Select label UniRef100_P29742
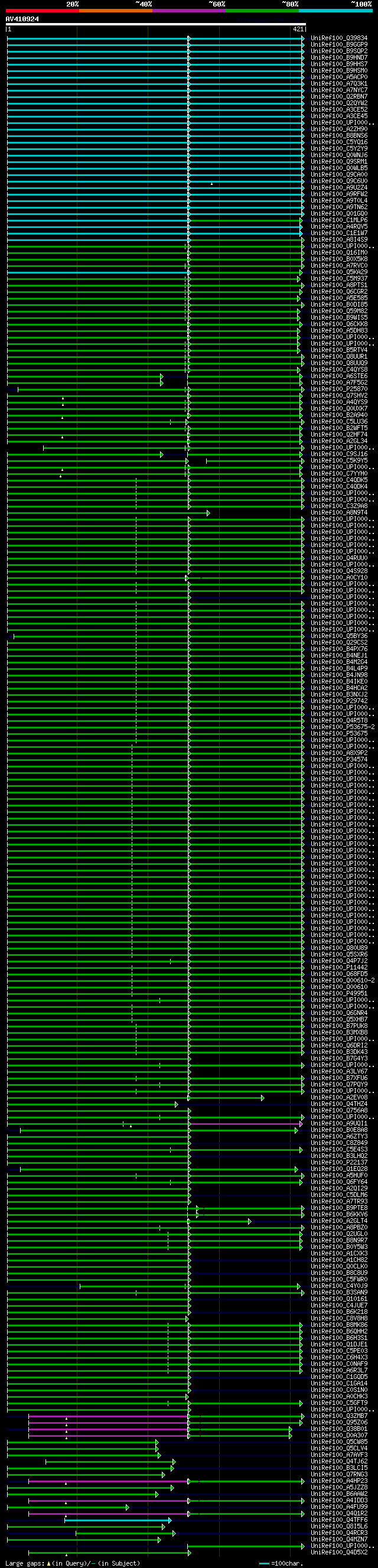 tap(339, 701)
